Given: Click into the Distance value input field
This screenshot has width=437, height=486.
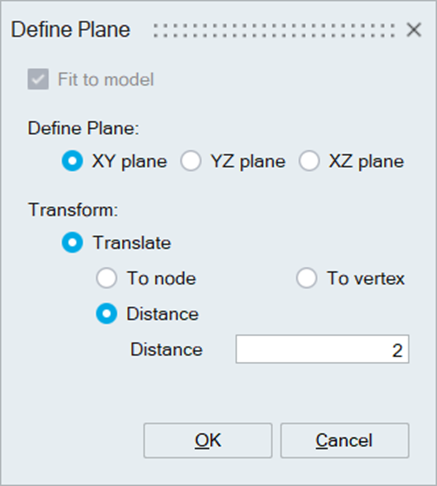Looking at the screenshot, I should pyautogui.click(x=322, y=349).
